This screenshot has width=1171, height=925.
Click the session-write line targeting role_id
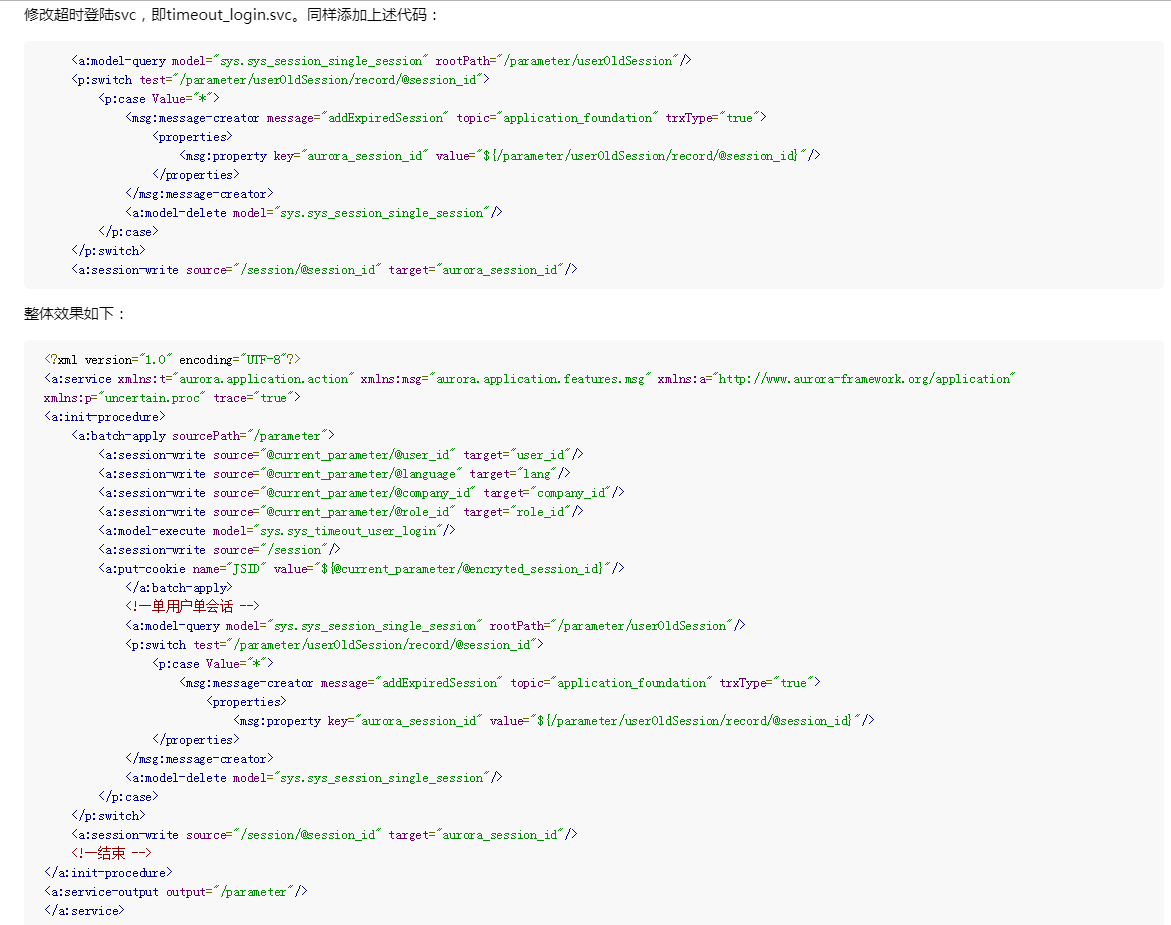[x=340, y=512]
